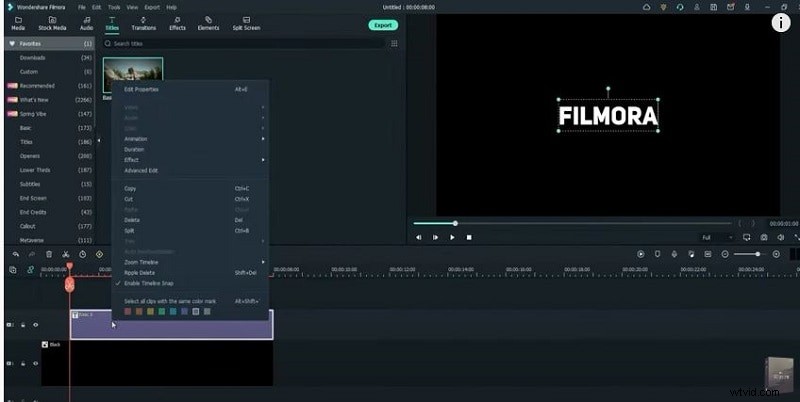Toggle the auto ripple link icon
Screen dimensions: 800x402
30,270
